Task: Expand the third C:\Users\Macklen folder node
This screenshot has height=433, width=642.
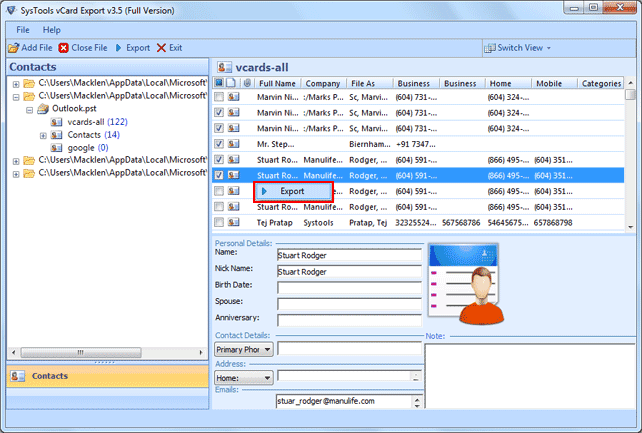Action: pos(16,161)
